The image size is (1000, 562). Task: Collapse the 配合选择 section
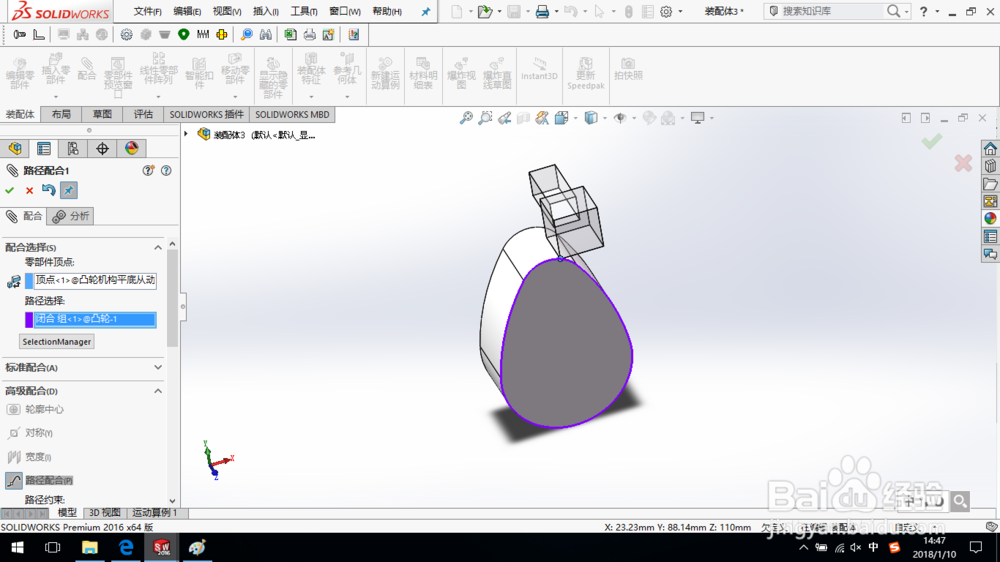158,248
